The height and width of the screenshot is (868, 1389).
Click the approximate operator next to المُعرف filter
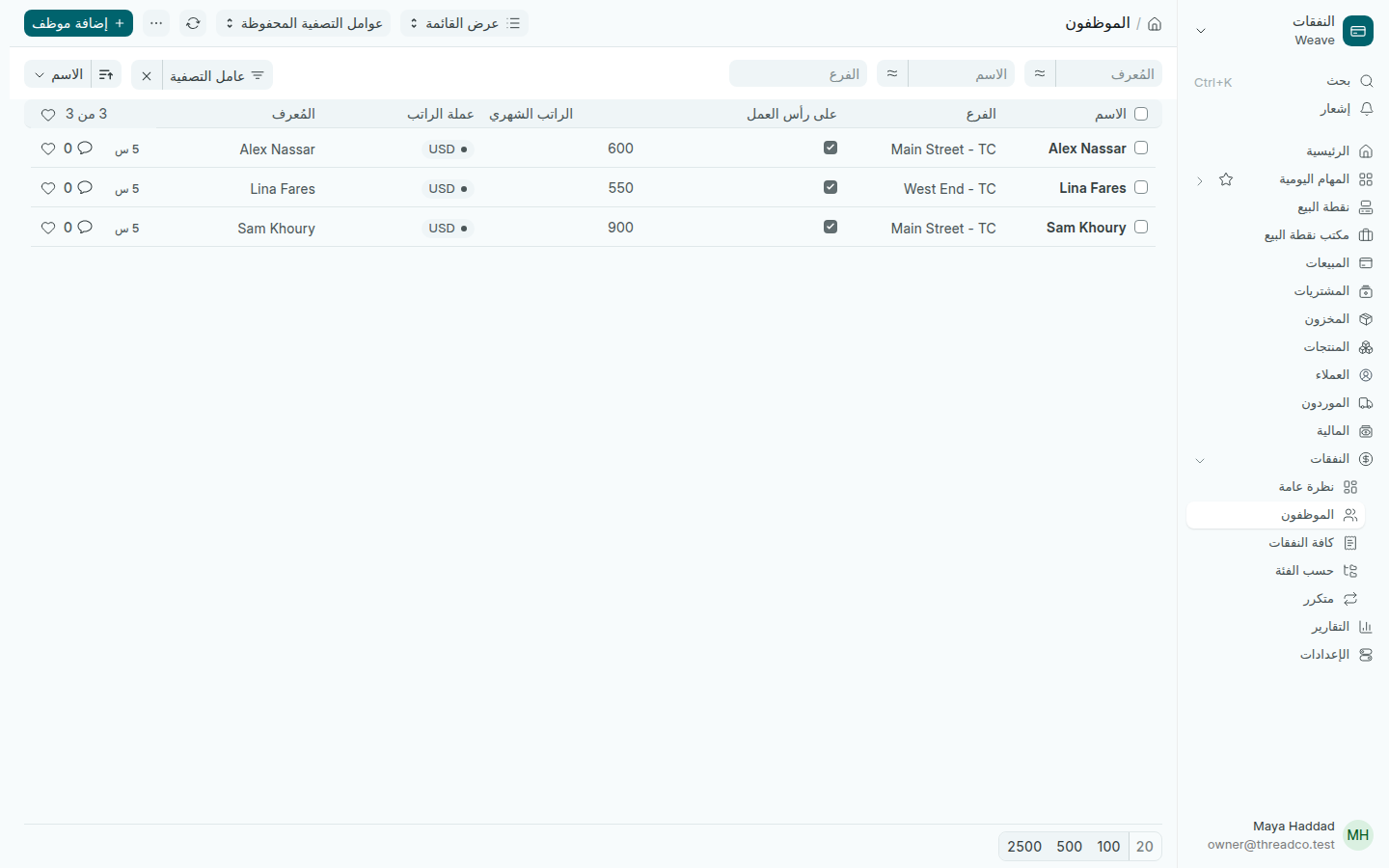1040,73
